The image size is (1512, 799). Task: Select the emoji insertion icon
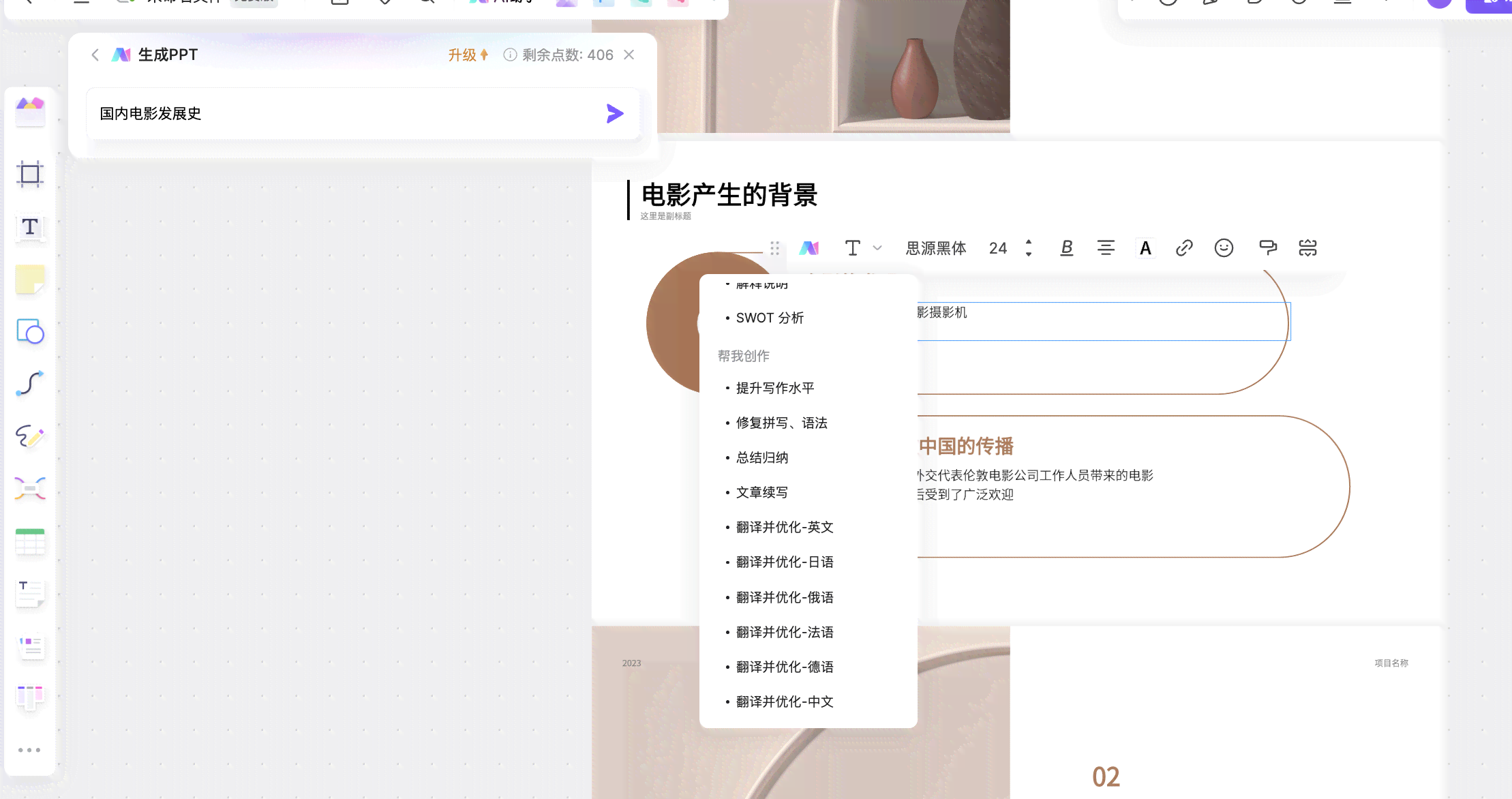click(1224, 248)
